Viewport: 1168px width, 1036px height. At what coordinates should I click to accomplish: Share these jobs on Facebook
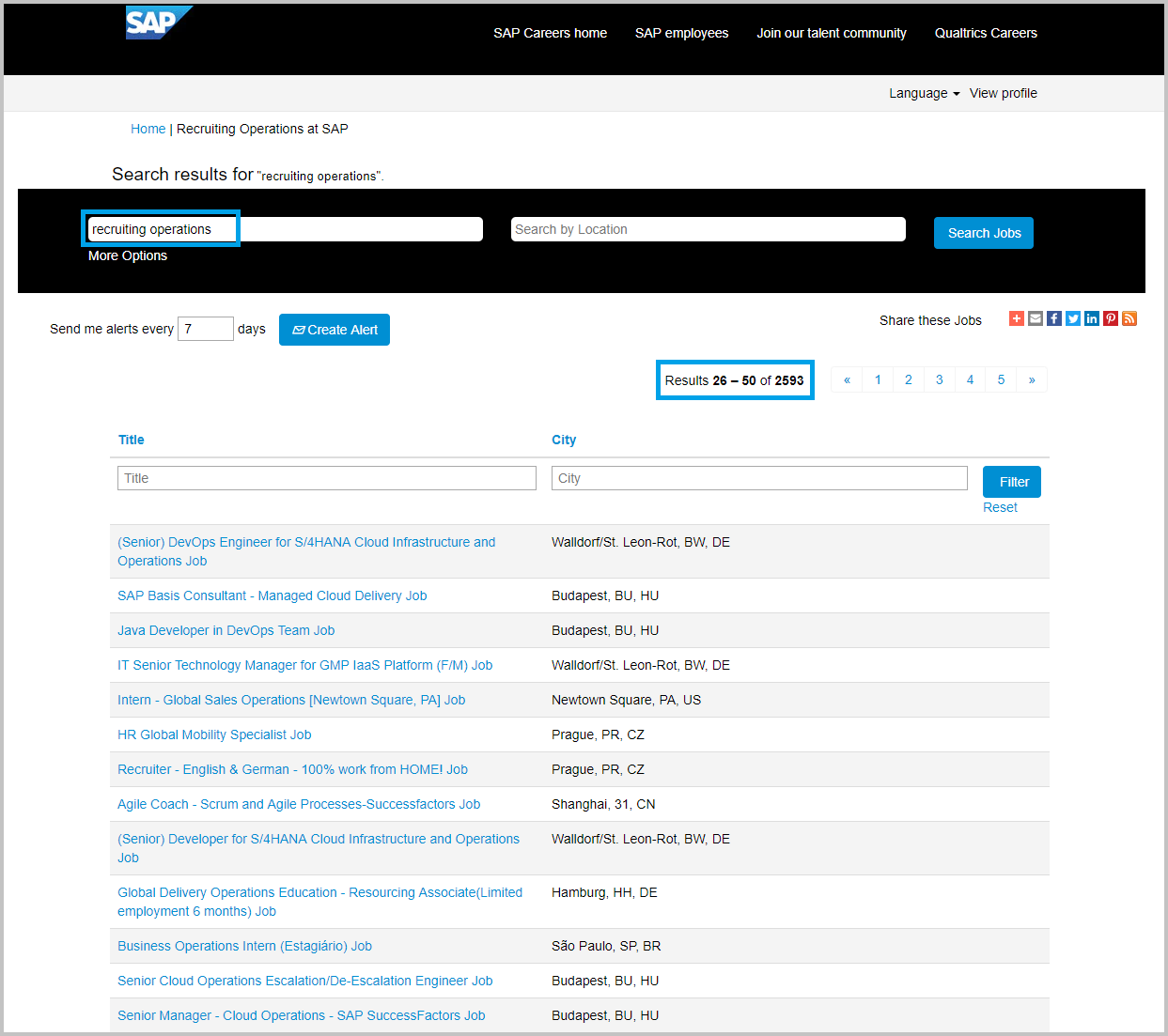point(1054,318)
